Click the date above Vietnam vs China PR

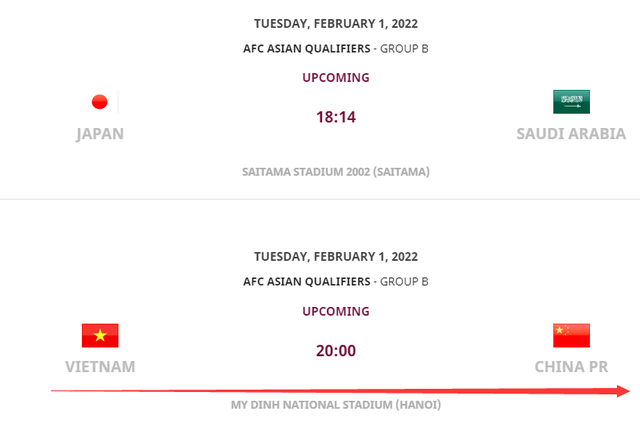[336, 256]
